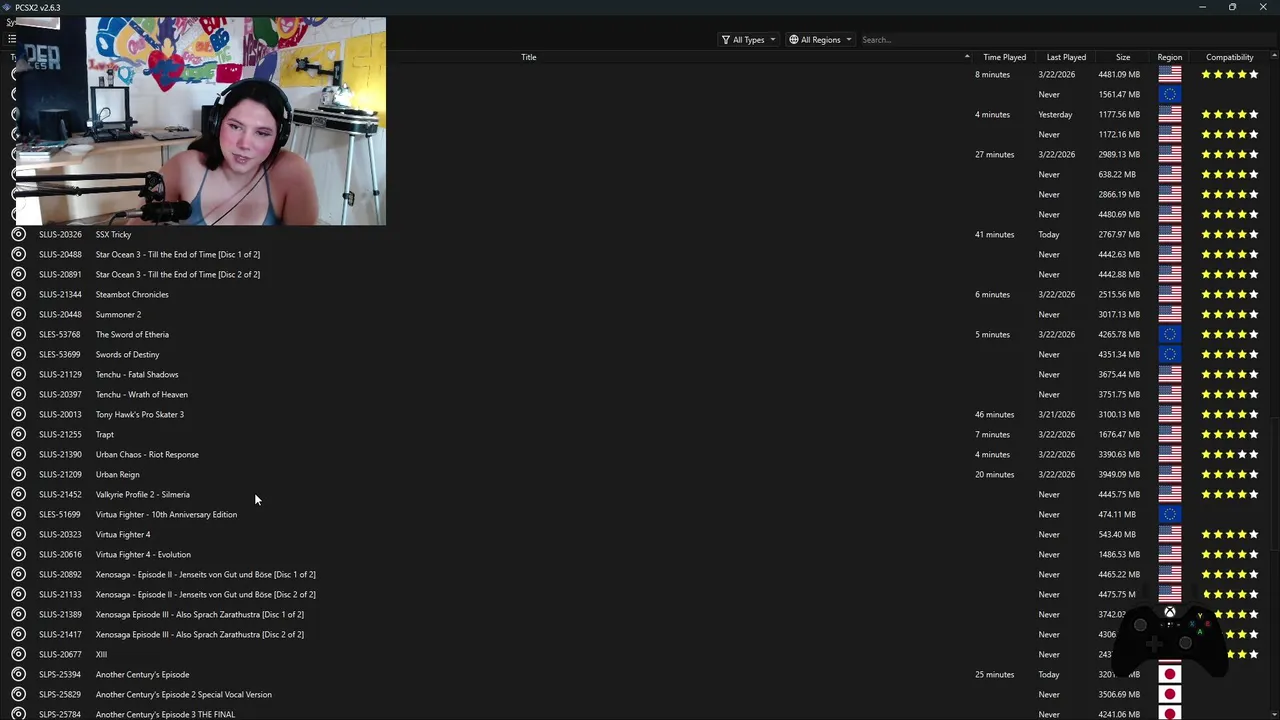This screenshot has width=1280, height=720.
Task: Click disc icon of Tenchu - Fatal Shadows
Action: point(18,374)
